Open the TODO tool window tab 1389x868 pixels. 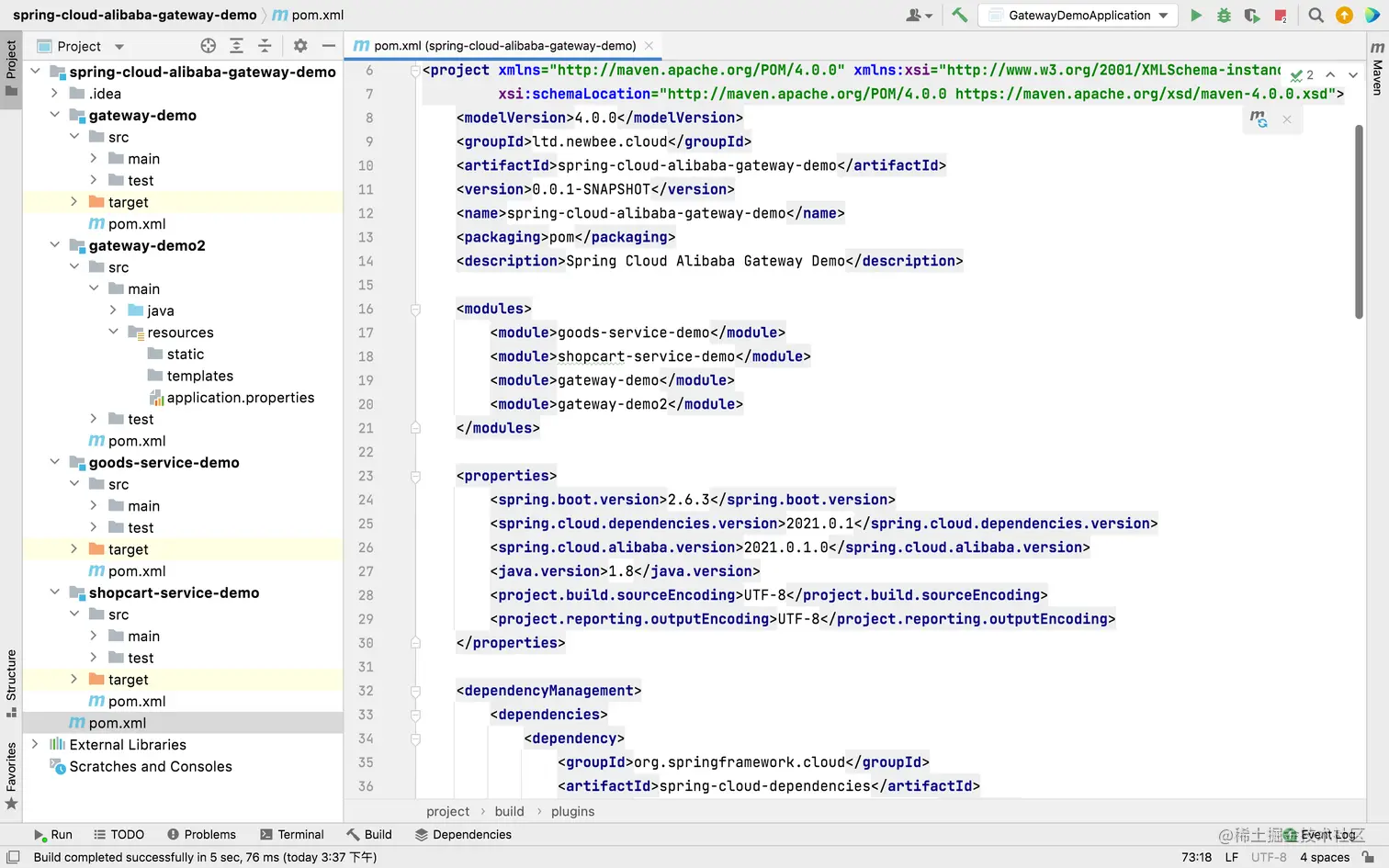[x=119, y=835]
